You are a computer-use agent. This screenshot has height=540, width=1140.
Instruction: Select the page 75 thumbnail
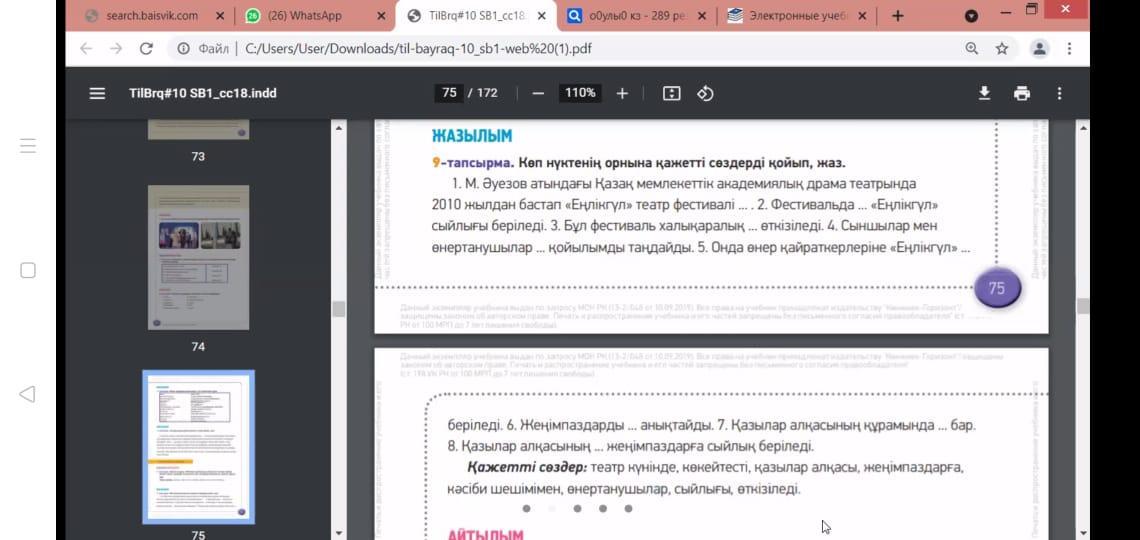click(198, 447)
